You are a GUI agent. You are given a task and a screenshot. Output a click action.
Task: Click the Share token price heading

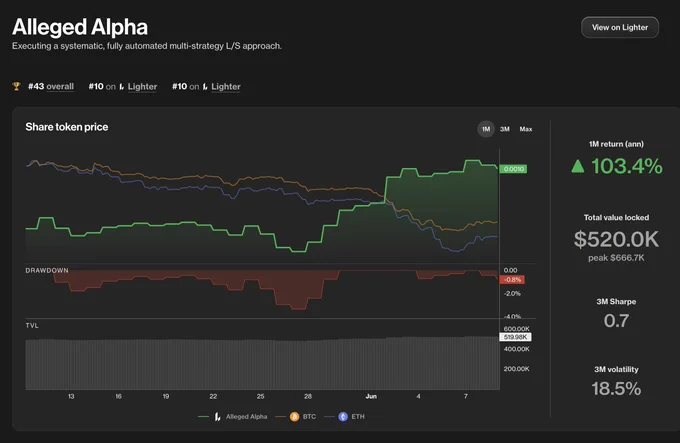click(67, 127)
